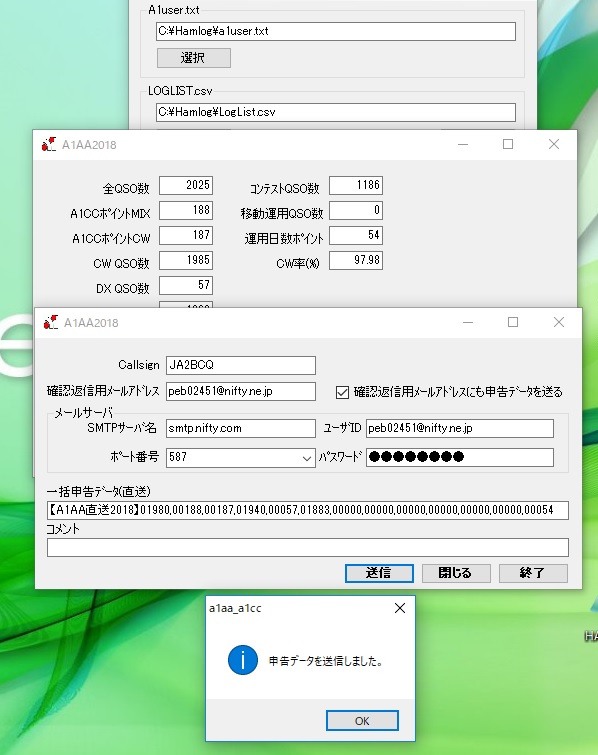Open the ポート番号 port dropdown
This screenshot has height=755, width=598.
click(306, 458)
